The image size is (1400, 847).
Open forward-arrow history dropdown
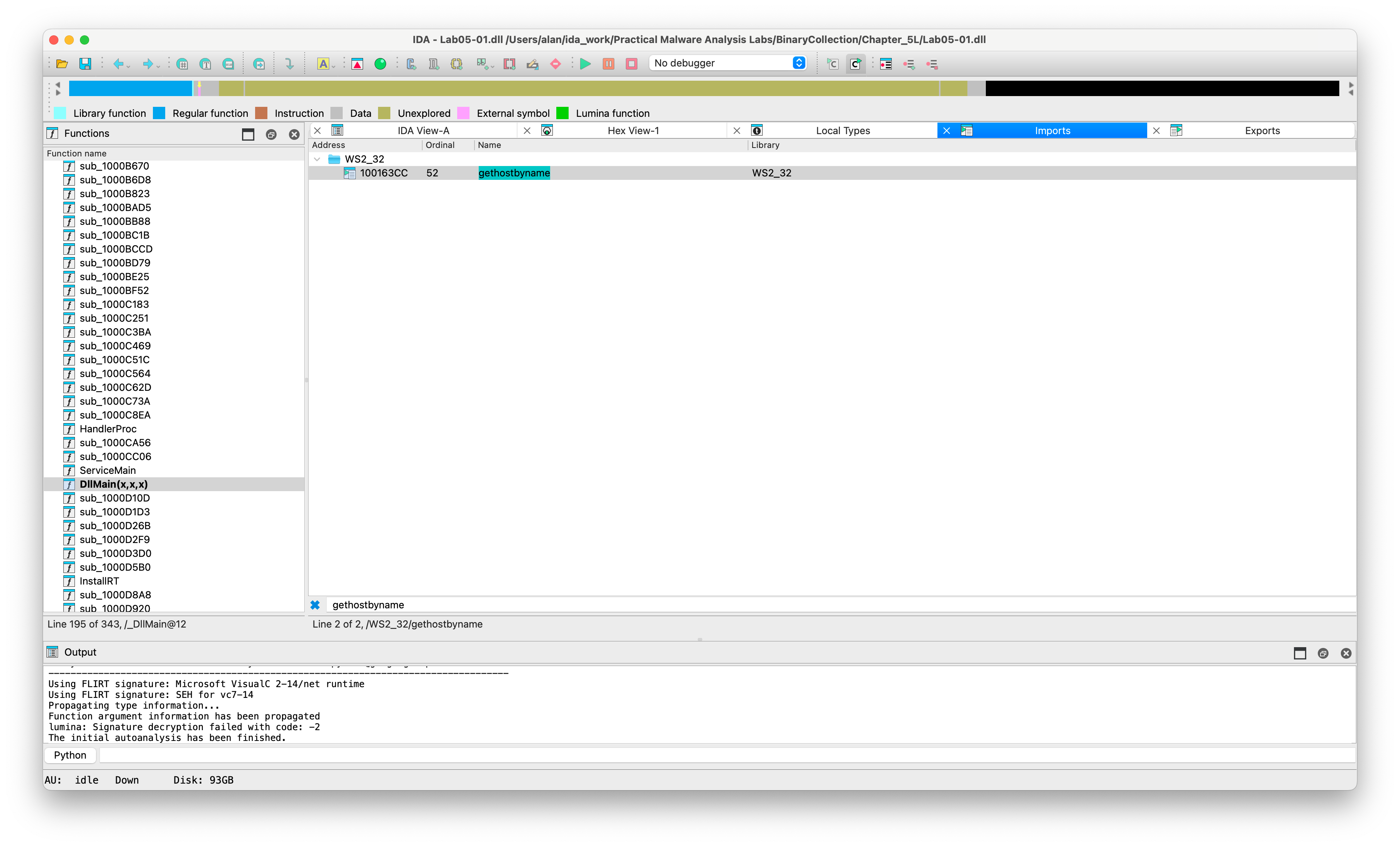(x=159, y=66)
